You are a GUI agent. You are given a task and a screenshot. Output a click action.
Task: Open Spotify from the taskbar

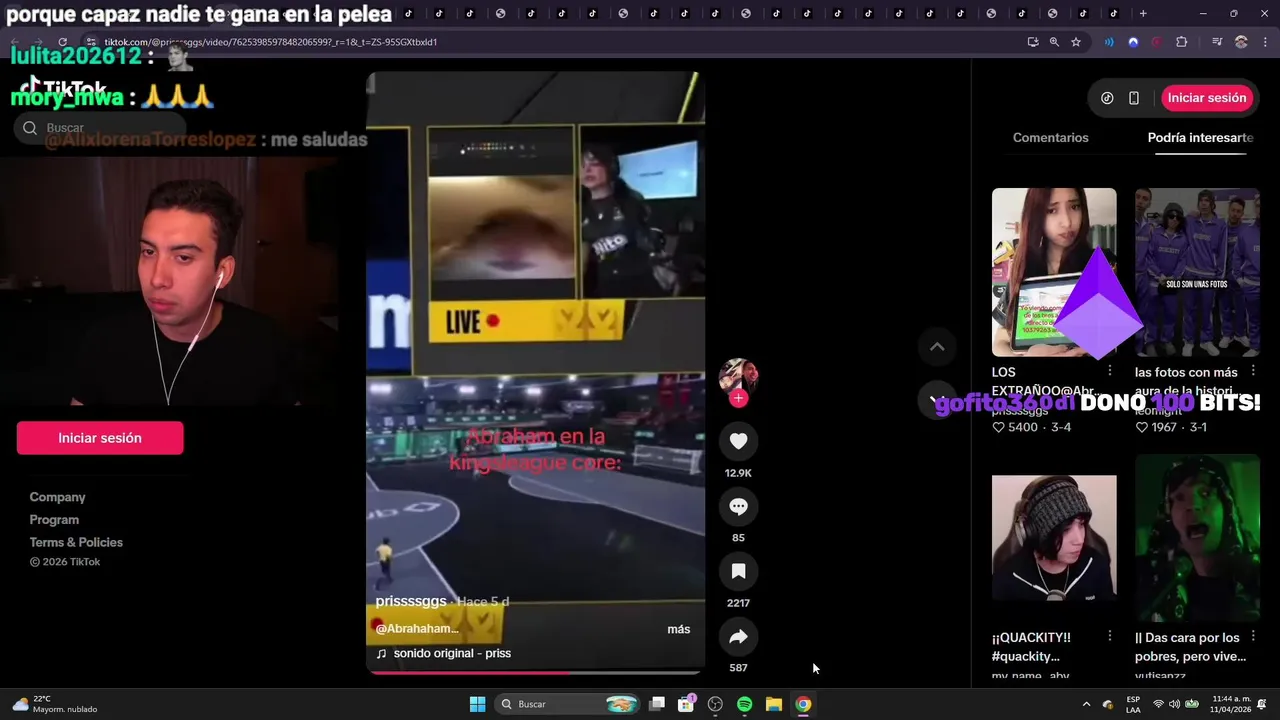(744, 704)
